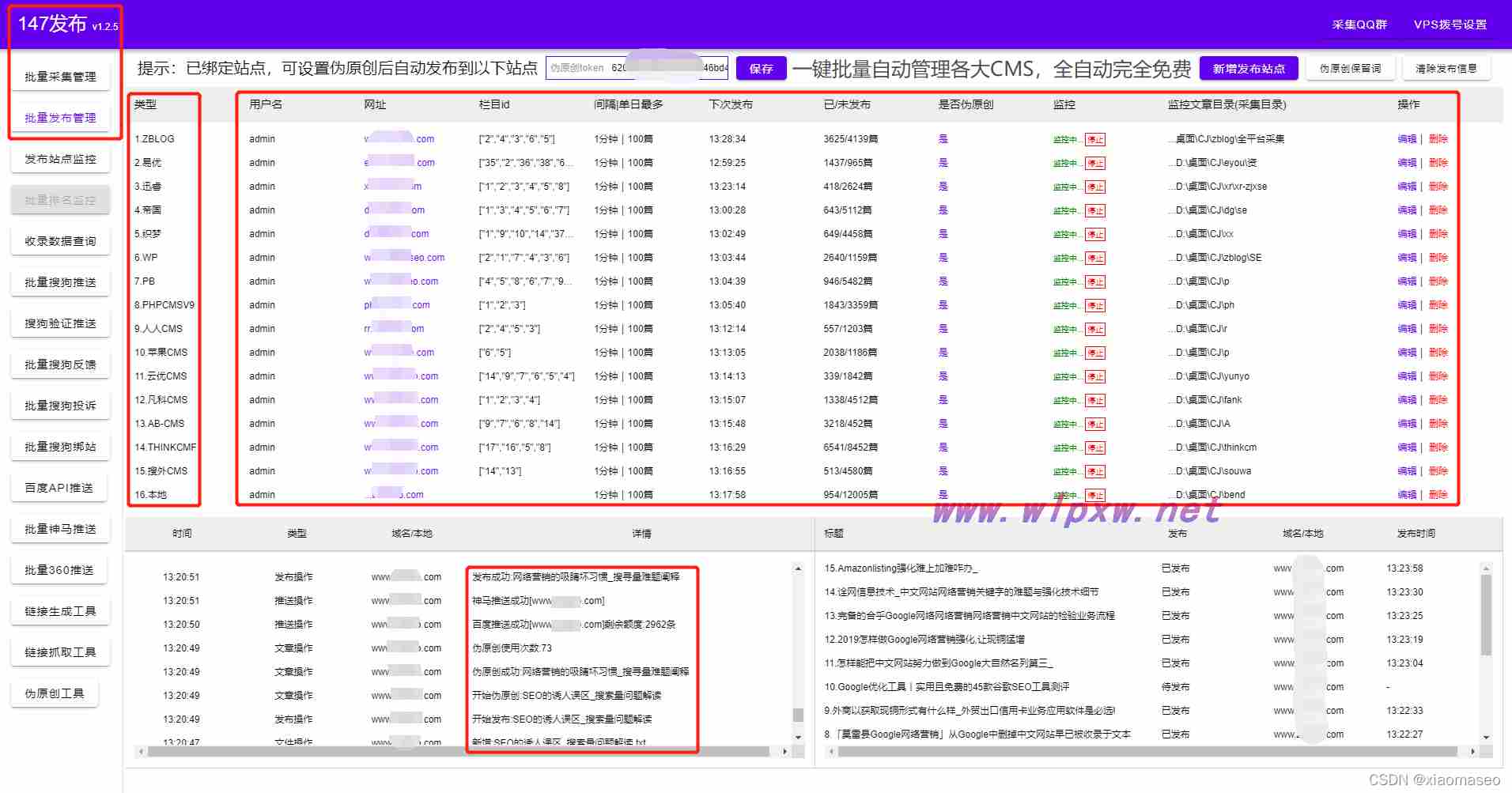Open 批量神马推送 section

point(60,529)
